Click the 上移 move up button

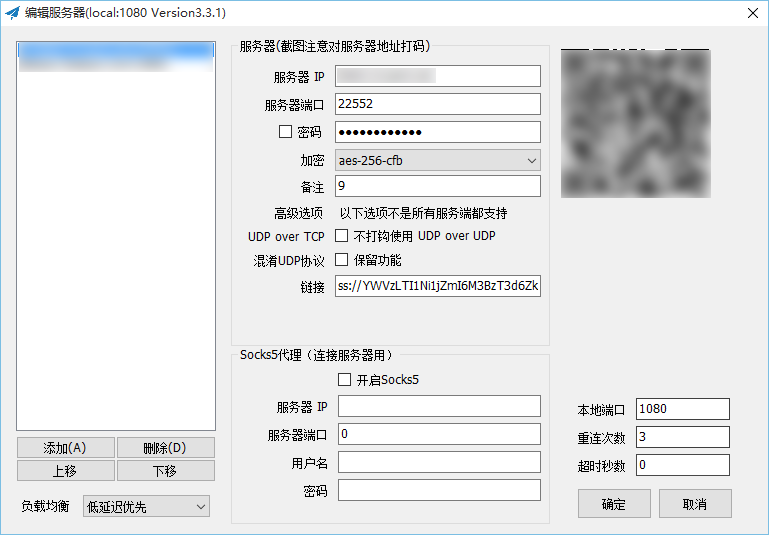pos(65,471)
